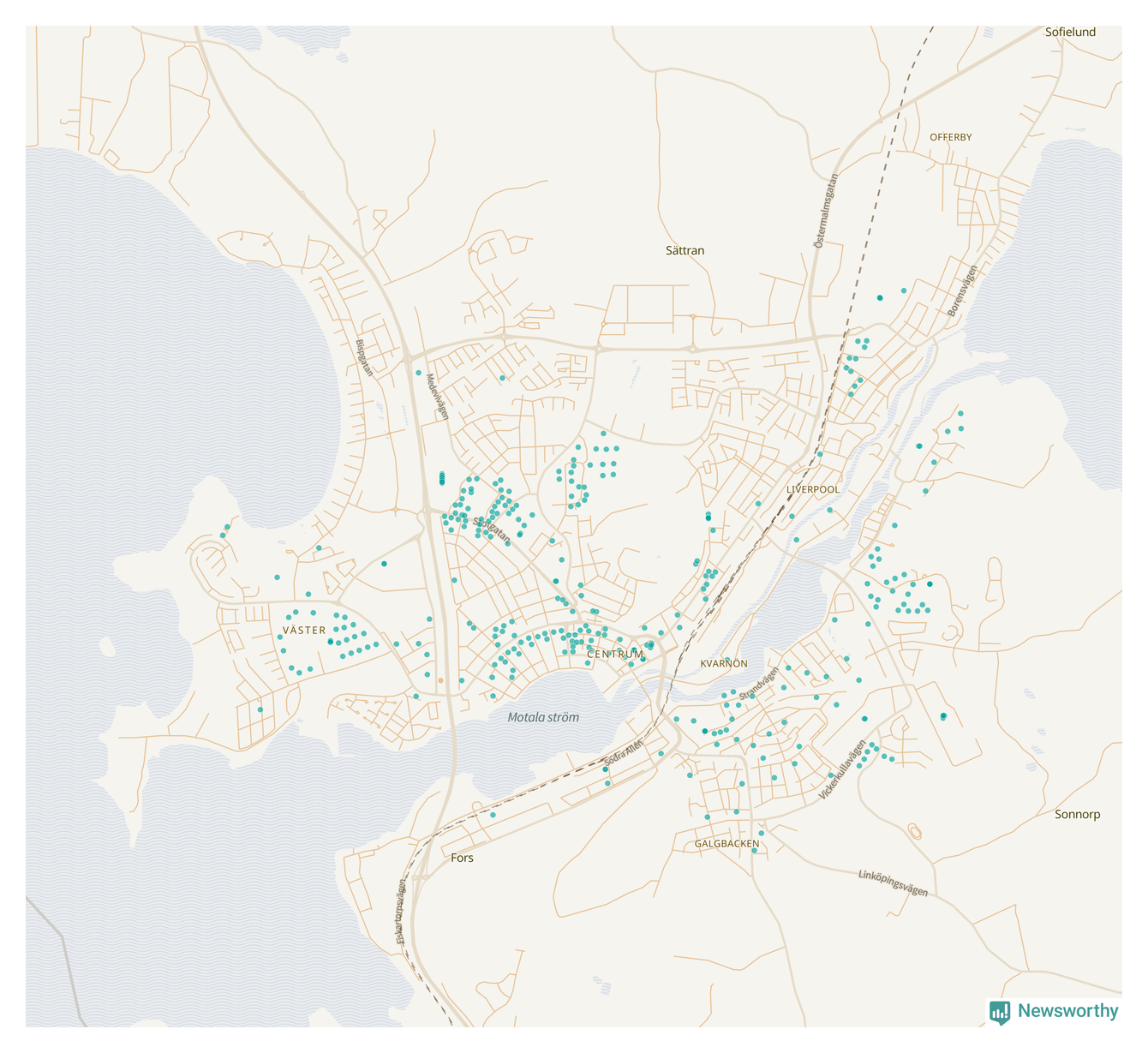
Task: Click the Newsworthy brand text
Action: coord(1067,1011)
